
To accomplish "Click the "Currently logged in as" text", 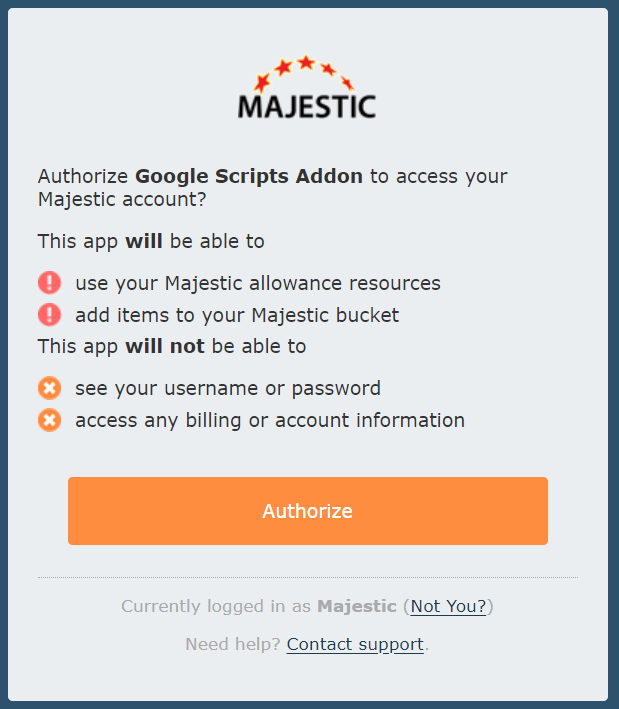I will (216, 606).
